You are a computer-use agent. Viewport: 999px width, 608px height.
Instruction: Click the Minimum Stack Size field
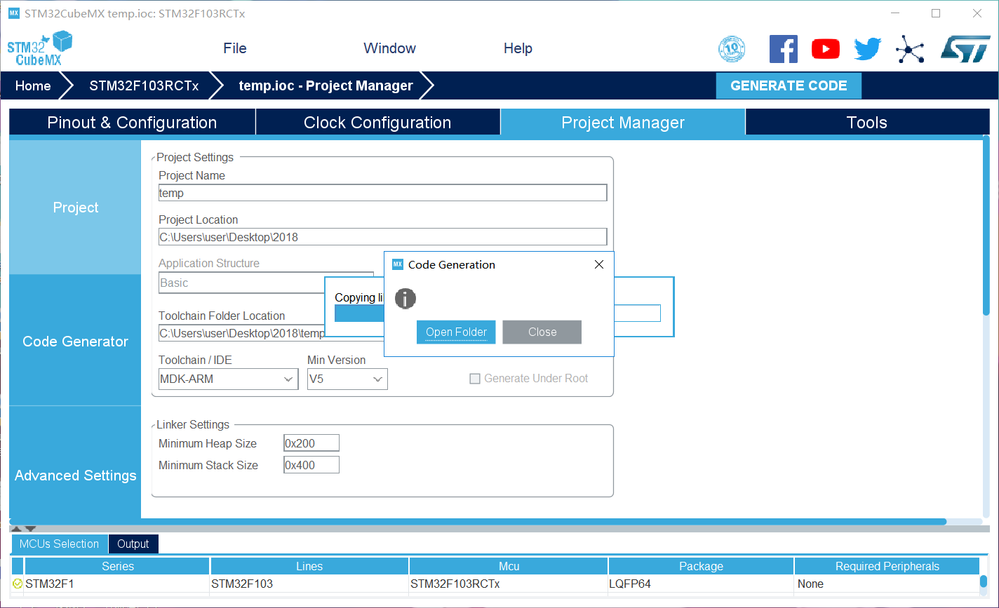click(x=311, y=465)
